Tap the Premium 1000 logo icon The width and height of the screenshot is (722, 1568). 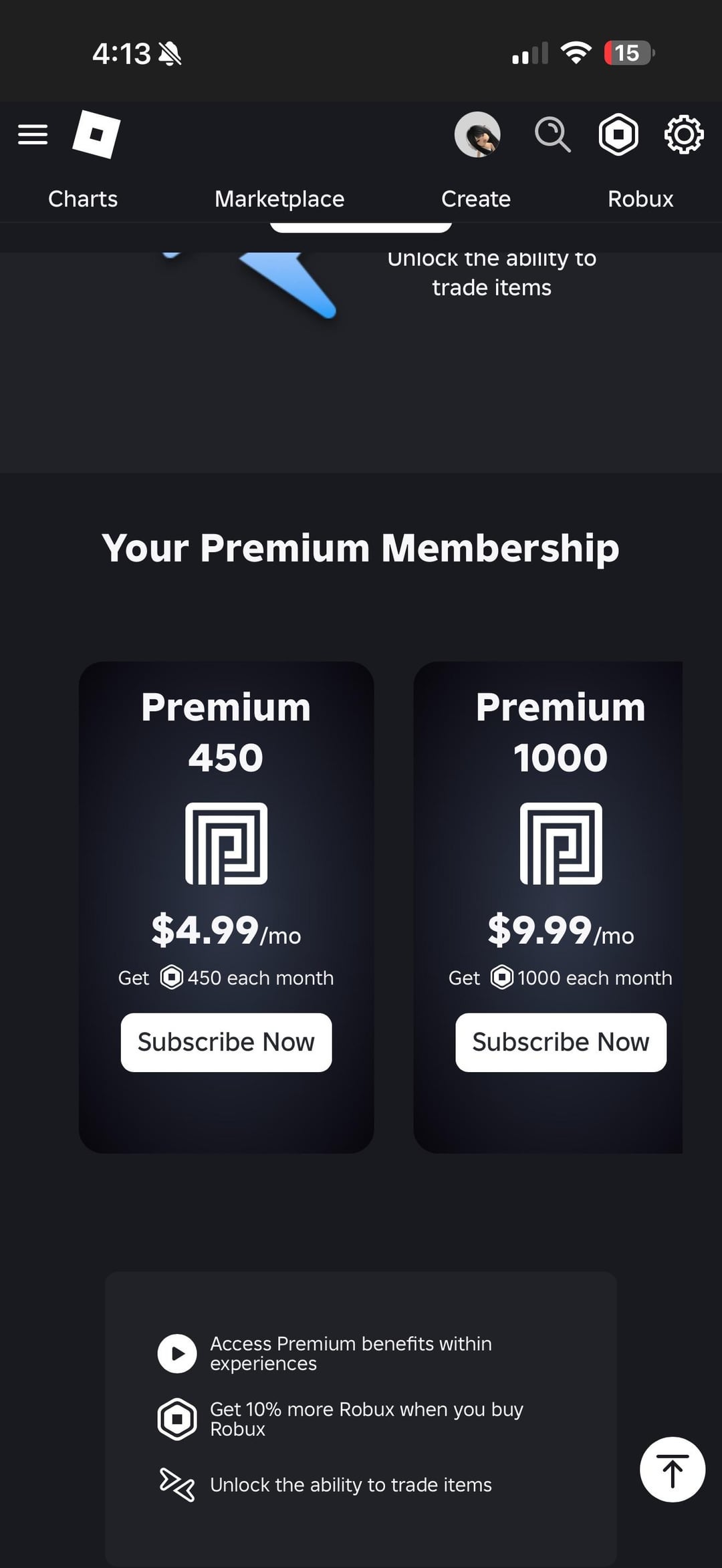coord(561,843)
